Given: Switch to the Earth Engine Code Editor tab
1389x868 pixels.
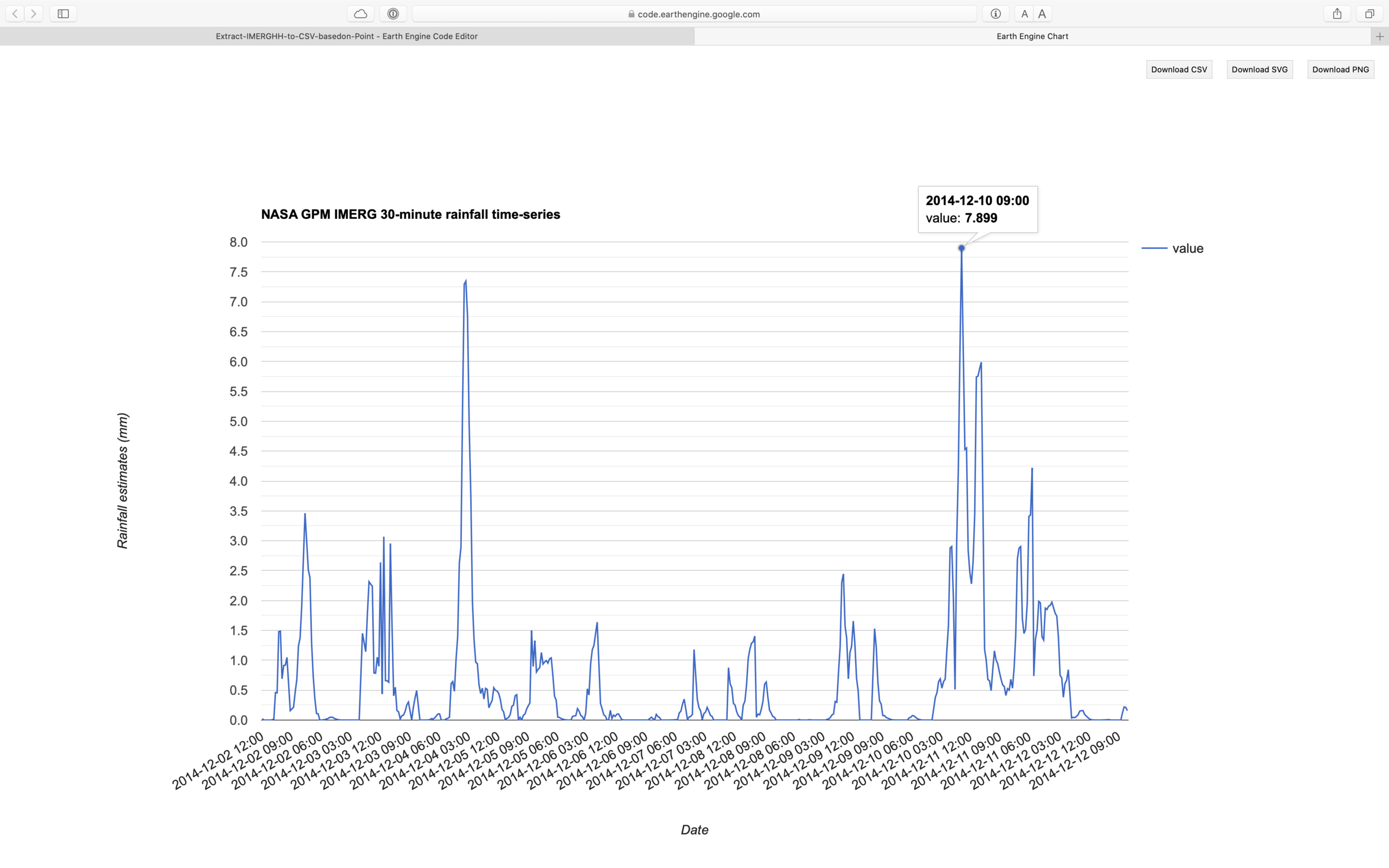Looking at the screenshot, I should click(x=346, y=36).
